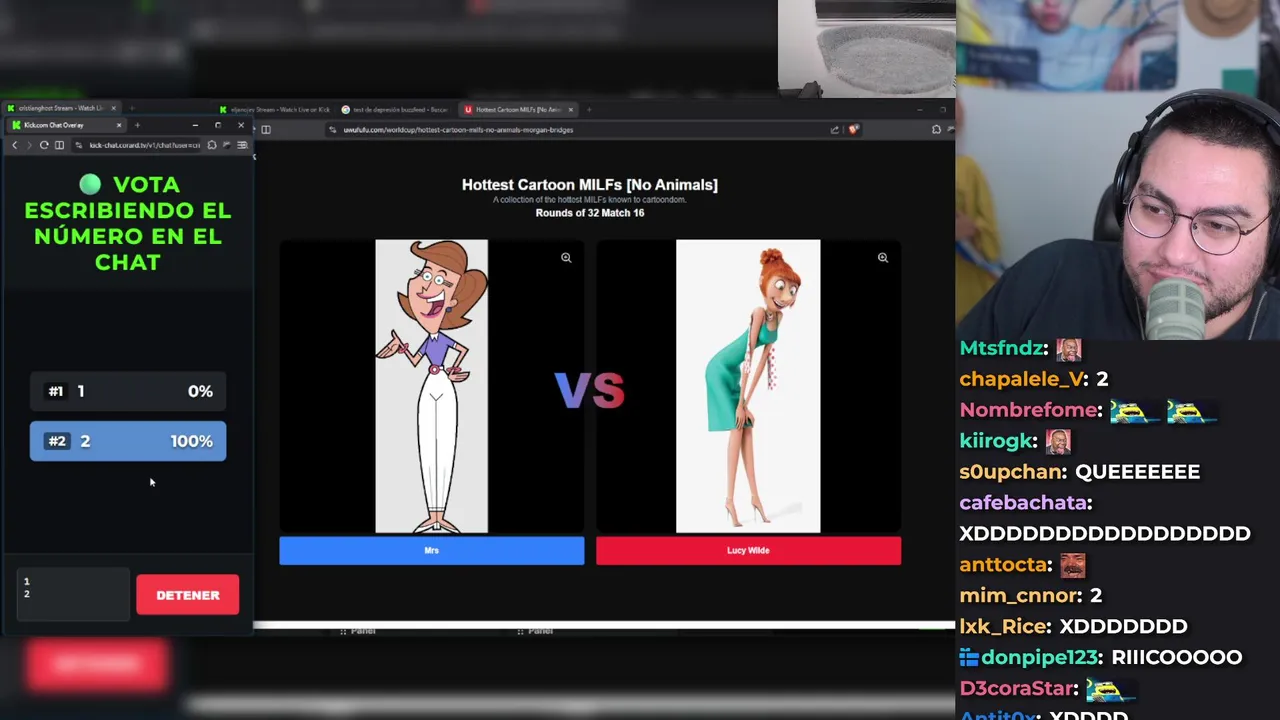Select poll option #1 with 0%
Viewport: 1280px width, 720px height.
128,391
